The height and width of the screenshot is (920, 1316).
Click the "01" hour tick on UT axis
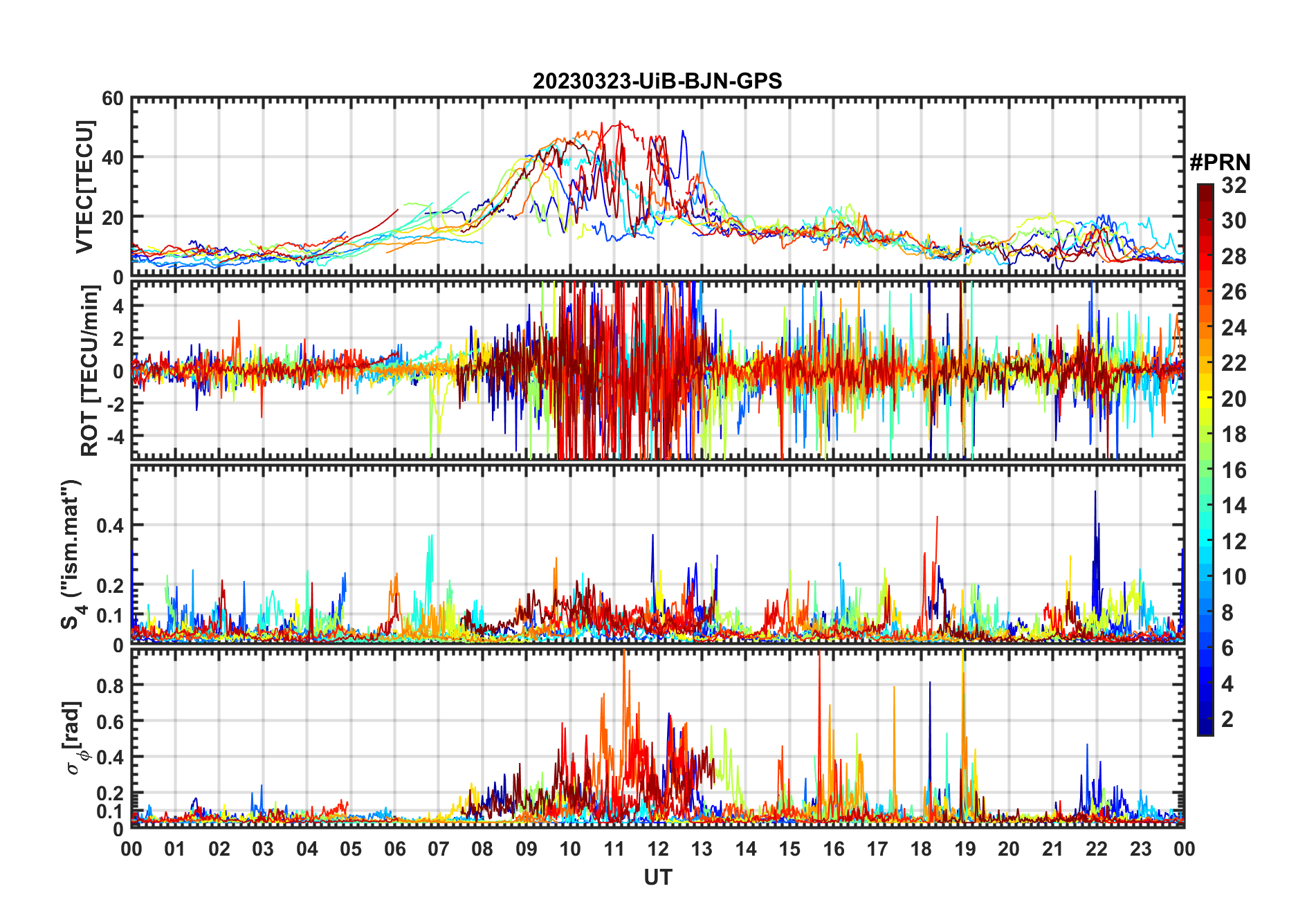pos(176,849)
